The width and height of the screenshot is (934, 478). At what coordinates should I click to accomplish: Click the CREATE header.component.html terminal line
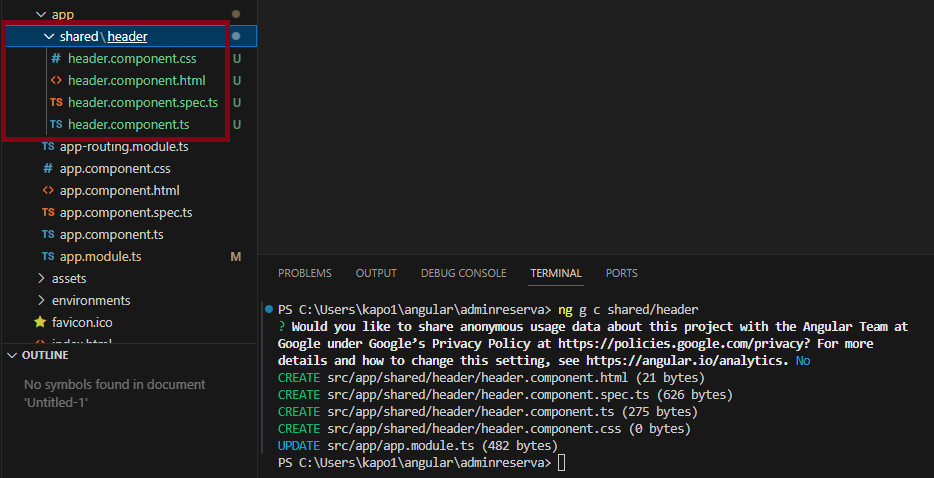[491, 378]
